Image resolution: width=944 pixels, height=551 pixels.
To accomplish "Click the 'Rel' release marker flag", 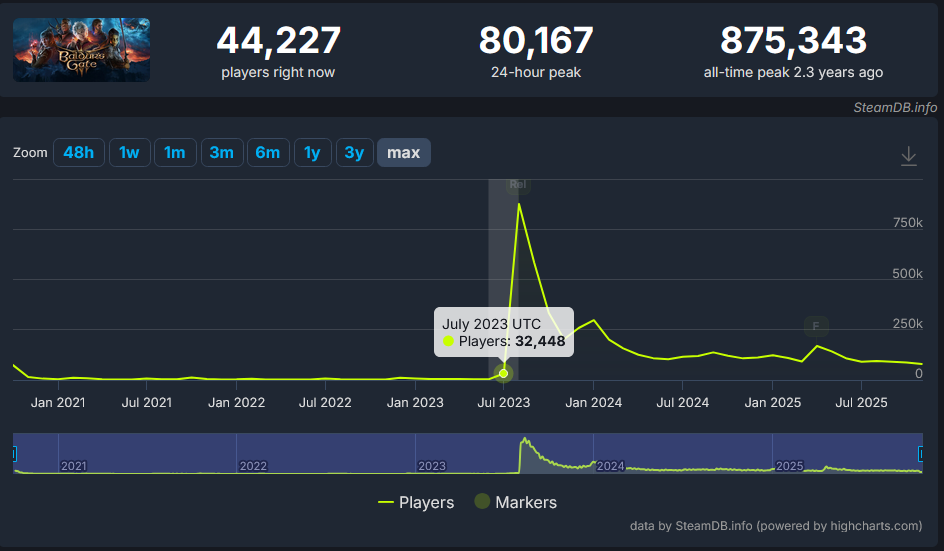I will coord(517,184).
